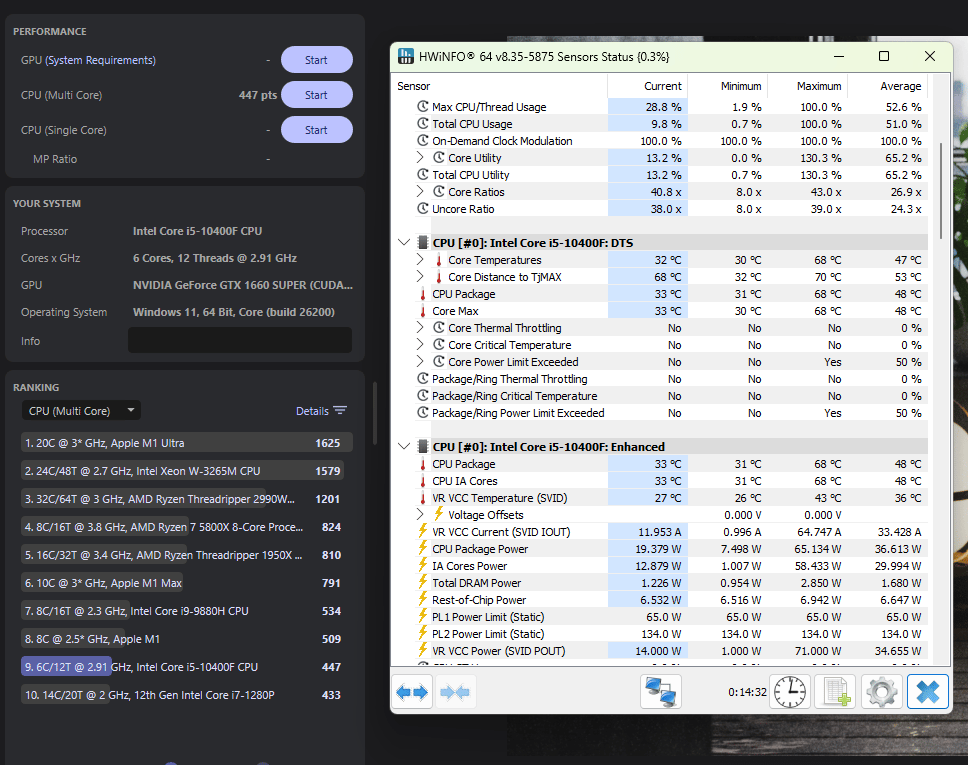Viewport: 968px width, 765px height.
Task: Select the Apple M1 Ultra ranking entry
Action: pyautogui.click(x=187, y=443)
